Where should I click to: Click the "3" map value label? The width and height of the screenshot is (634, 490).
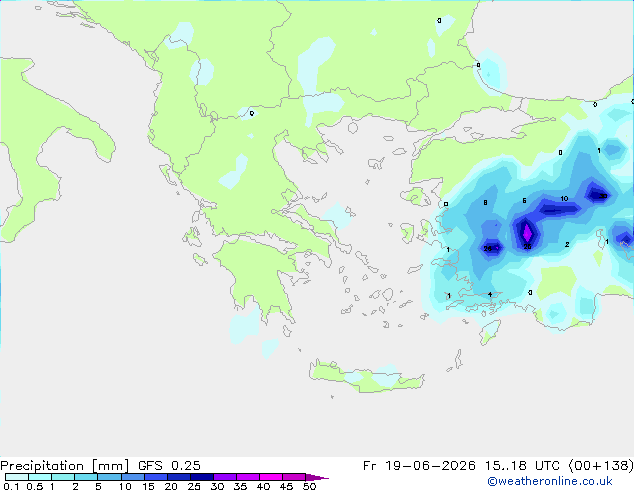click(530, 292)
